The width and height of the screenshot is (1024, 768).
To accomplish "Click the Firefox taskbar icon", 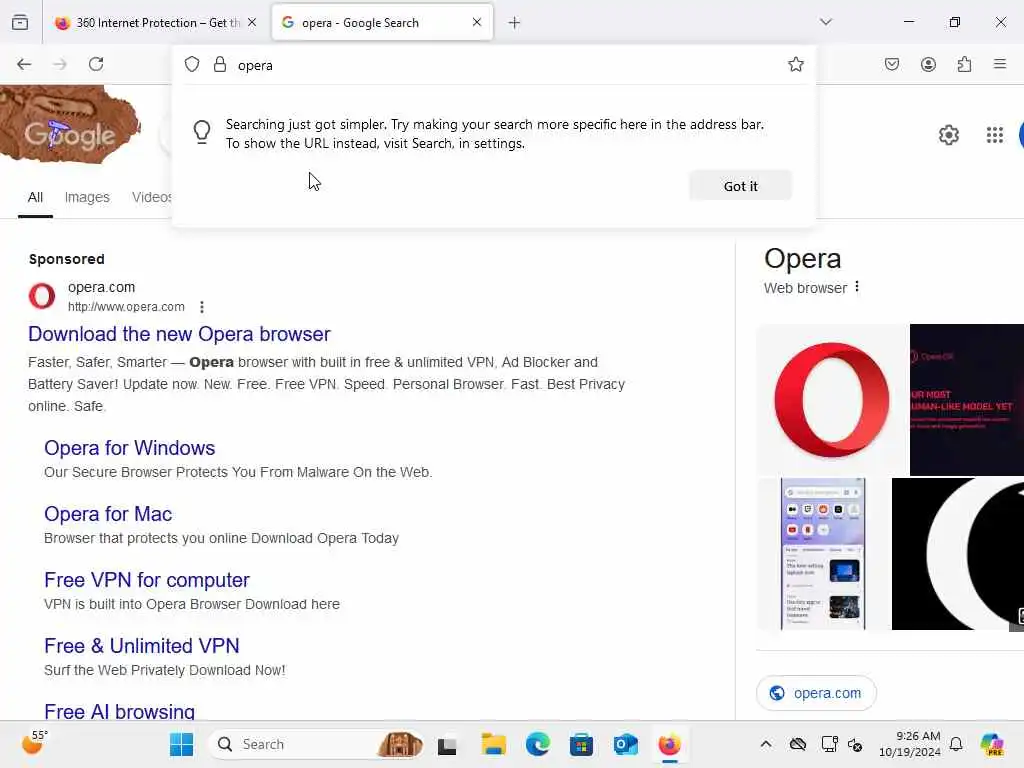I will [669, 744].
